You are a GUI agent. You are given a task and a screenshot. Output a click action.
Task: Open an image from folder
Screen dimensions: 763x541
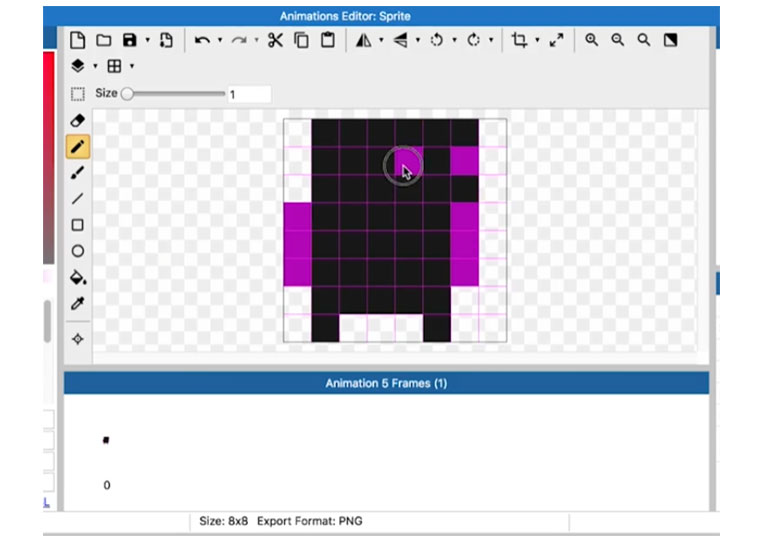point(104,40)
